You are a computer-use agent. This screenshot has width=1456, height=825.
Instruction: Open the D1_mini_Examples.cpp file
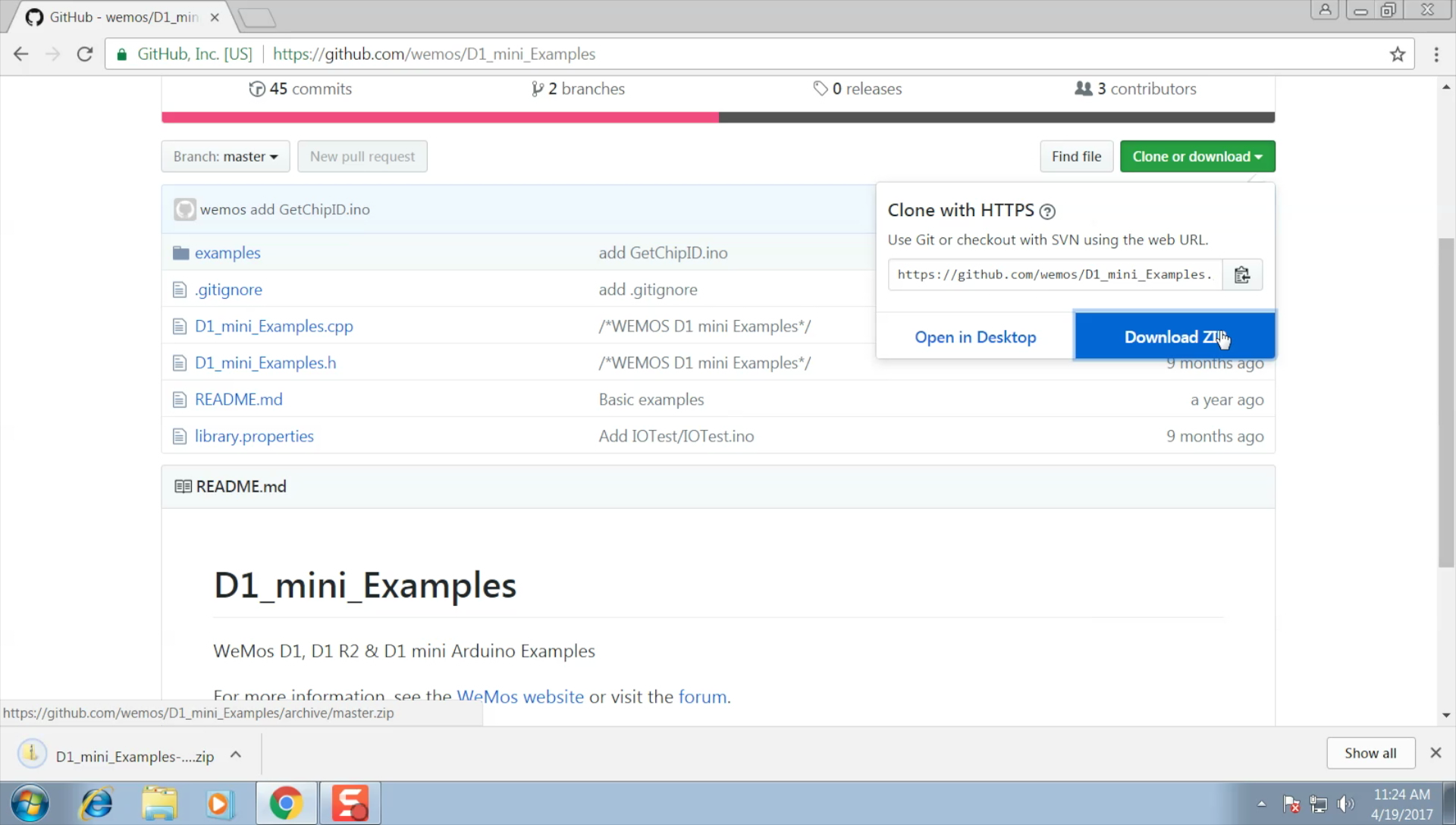(274, 326)
